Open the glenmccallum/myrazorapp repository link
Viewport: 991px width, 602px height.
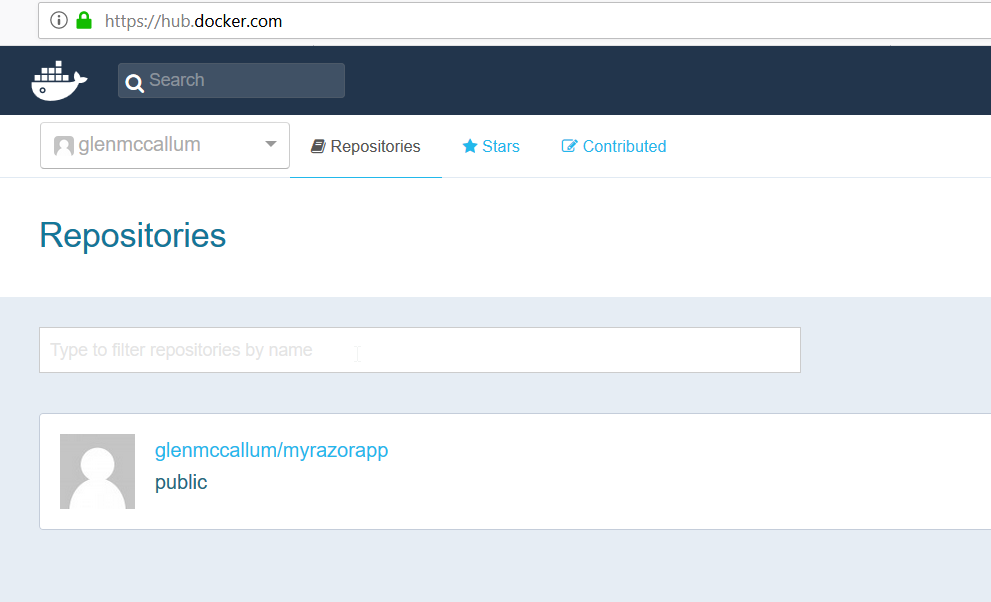pyautogui.click(x=271, y=450)
